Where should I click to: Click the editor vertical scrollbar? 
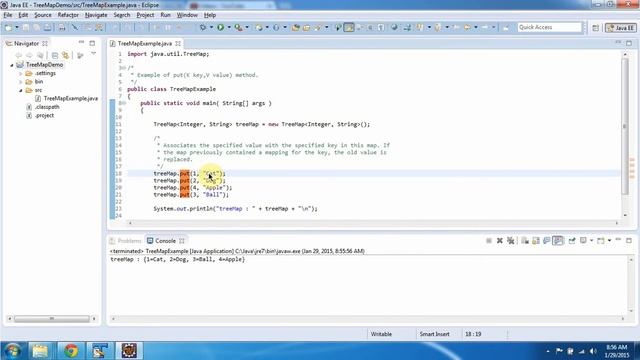pyautogui.click(x=624, y=126)
